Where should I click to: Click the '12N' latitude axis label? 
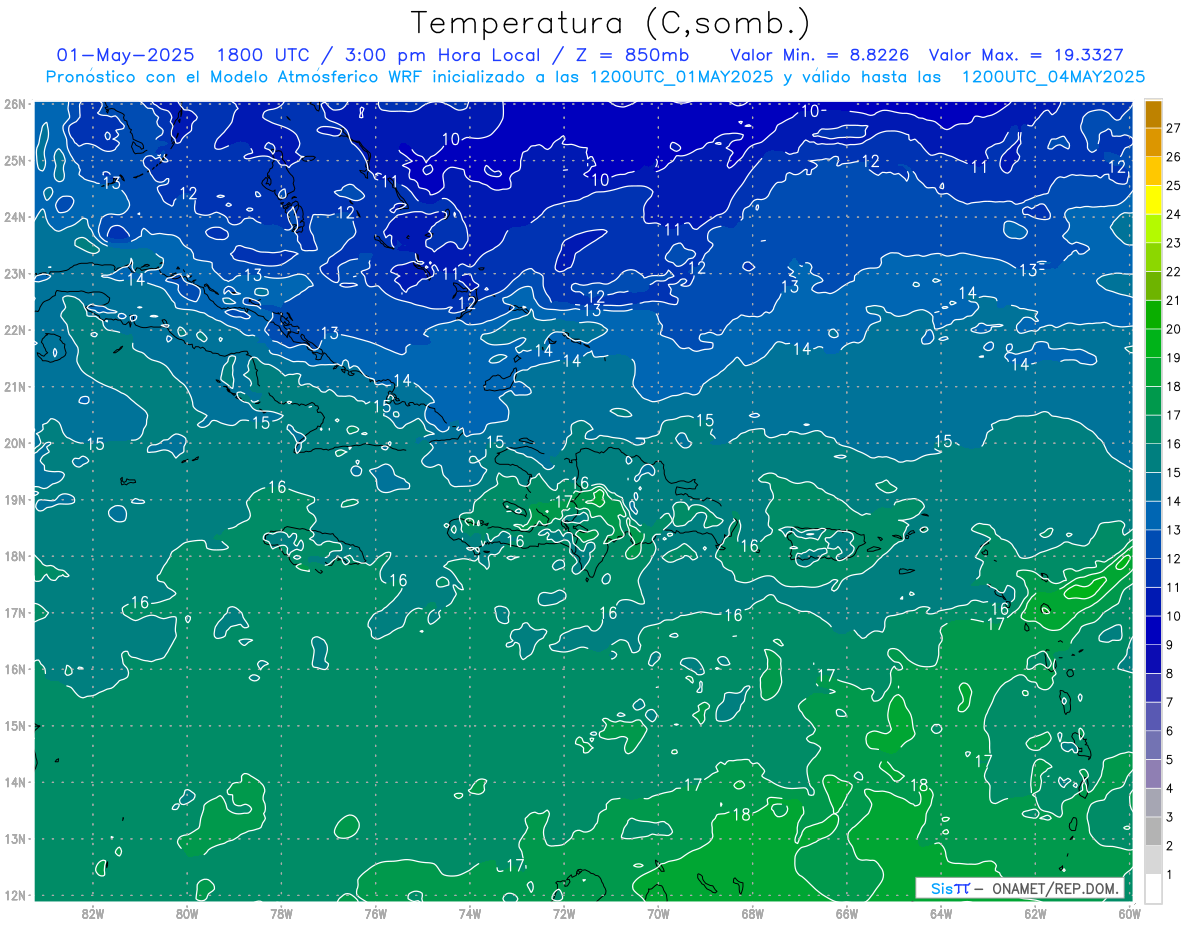[14, 895]
